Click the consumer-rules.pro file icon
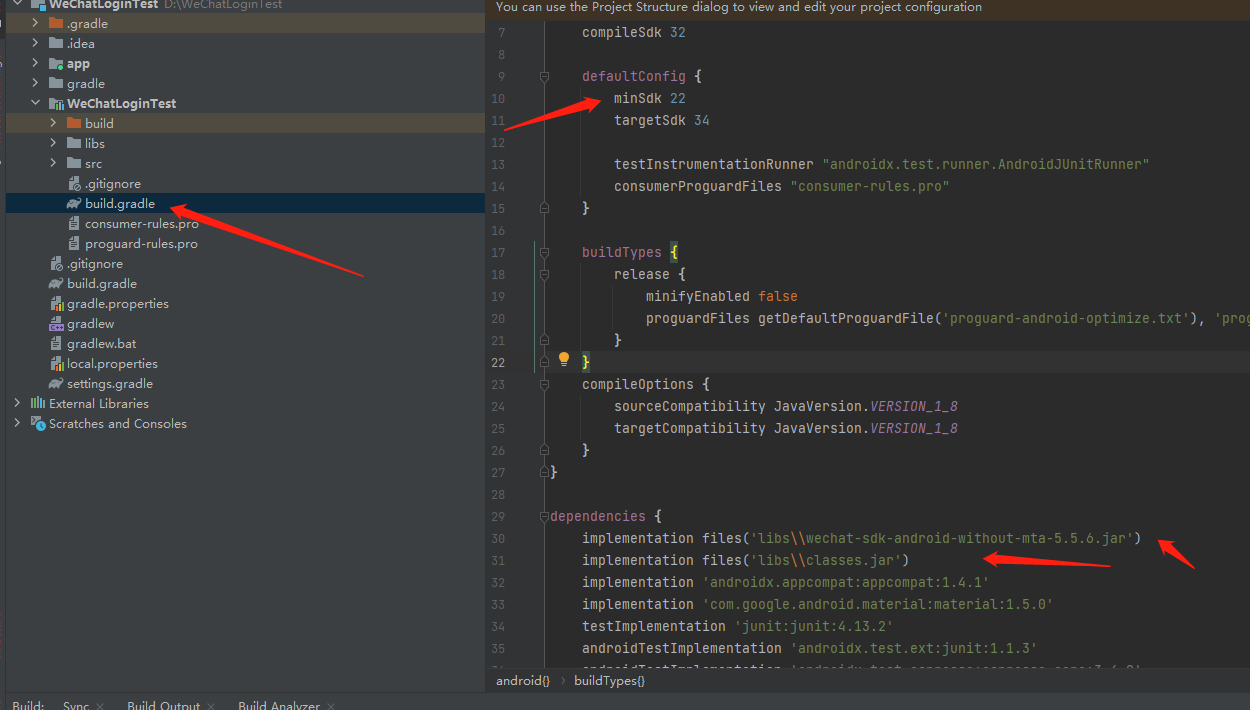 (x=75, y=223)
